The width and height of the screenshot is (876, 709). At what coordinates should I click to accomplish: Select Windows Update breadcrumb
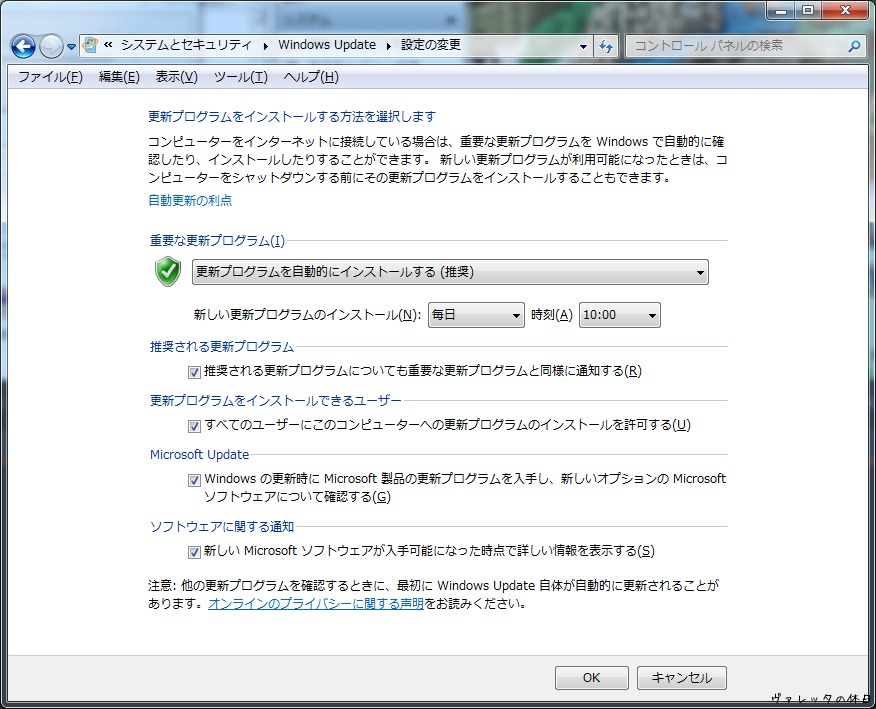pos(327,45)
